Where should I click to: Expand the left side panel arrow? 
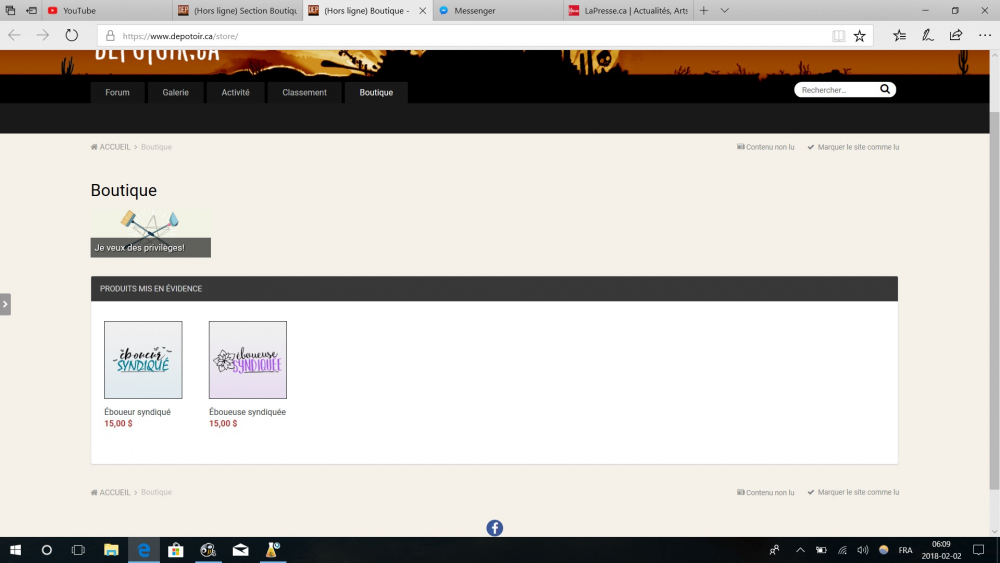pyautogui.click(x=5, y=304)
